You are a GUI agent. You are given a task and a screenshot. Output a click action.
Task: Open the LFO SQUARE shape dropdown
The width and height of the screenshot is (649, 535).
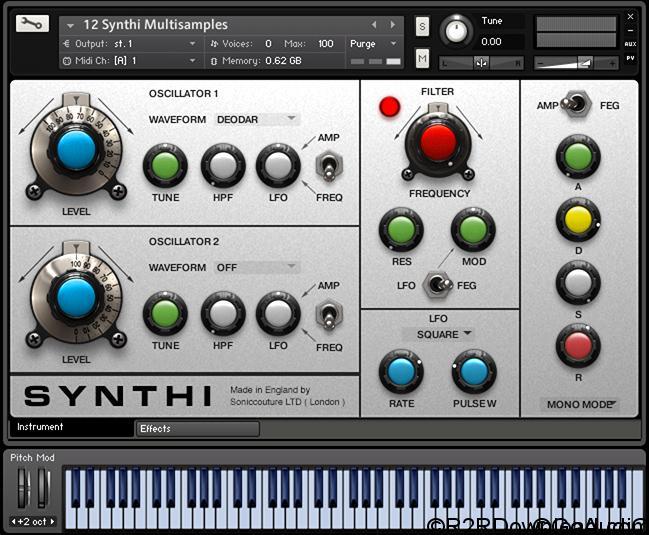[439, 334]
